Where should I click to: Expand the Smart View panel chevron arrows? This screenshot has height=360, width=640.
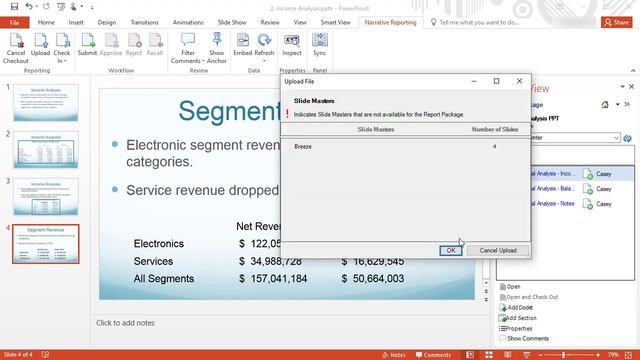[627, 105]
